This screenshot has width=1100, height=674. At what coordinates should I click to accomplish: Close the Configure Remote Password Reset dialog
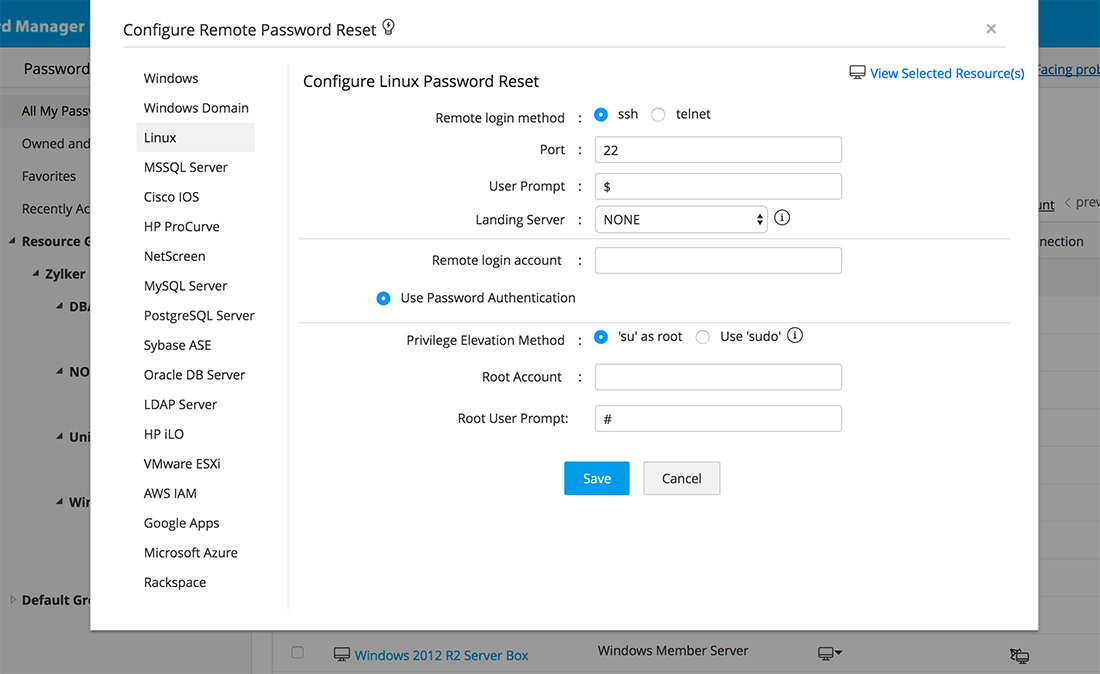pos(991,29)
